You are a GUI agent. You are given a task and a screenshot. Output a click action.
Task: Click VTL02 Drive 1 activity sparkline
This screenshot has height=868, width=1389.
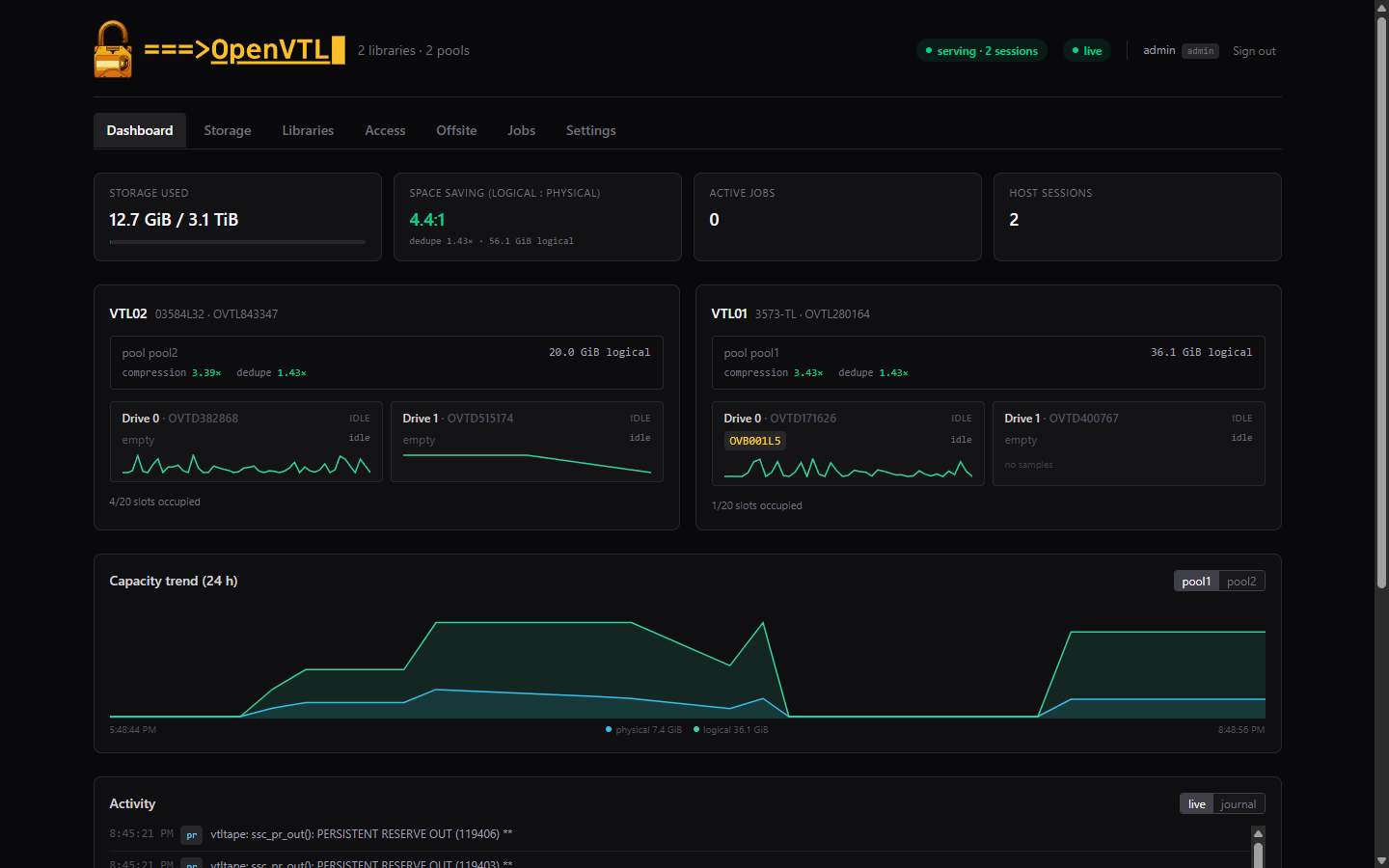pos(527,463)
